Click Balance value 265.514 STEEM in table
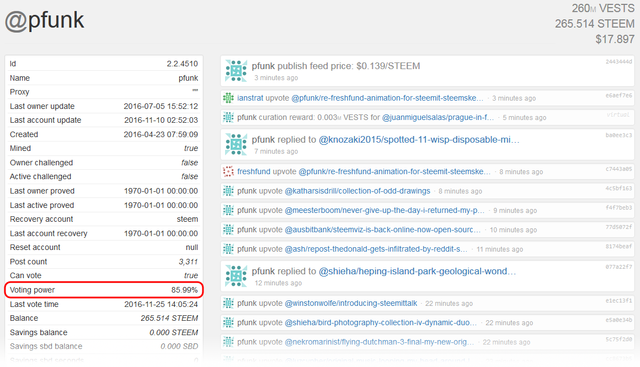This screenshot has width=640, height=367. tap(169, 318)
